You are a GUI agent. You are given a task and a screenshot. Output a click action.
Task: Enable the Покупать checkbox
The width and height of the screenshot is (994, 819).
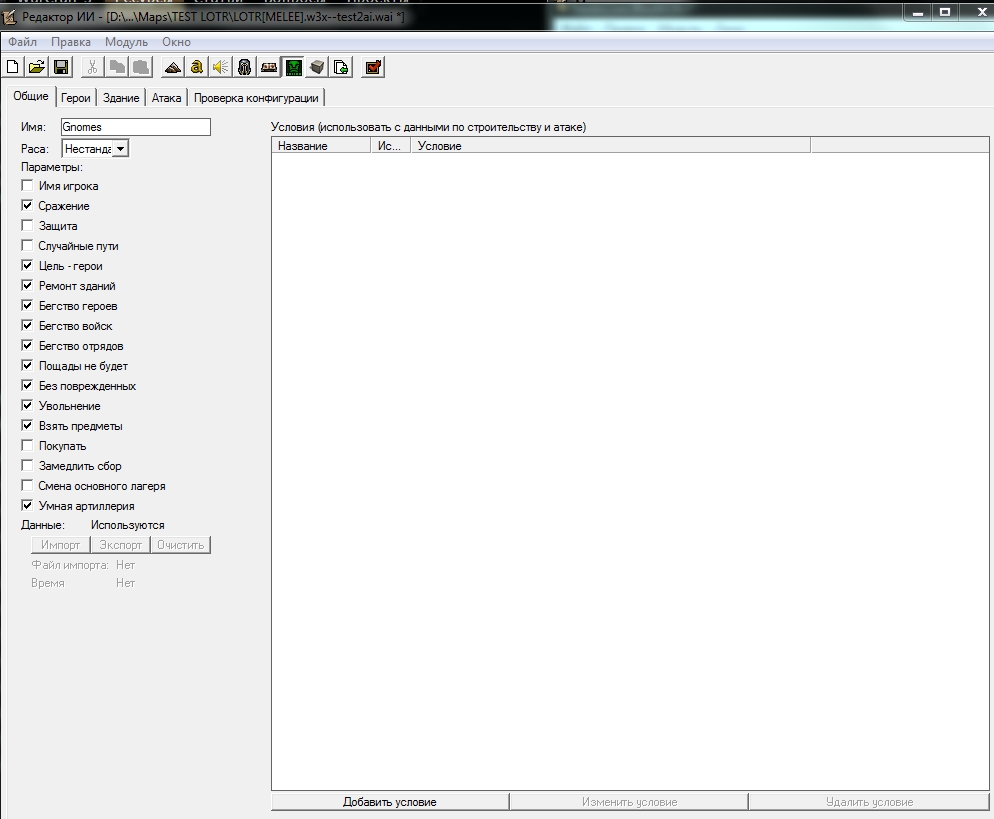27,446
